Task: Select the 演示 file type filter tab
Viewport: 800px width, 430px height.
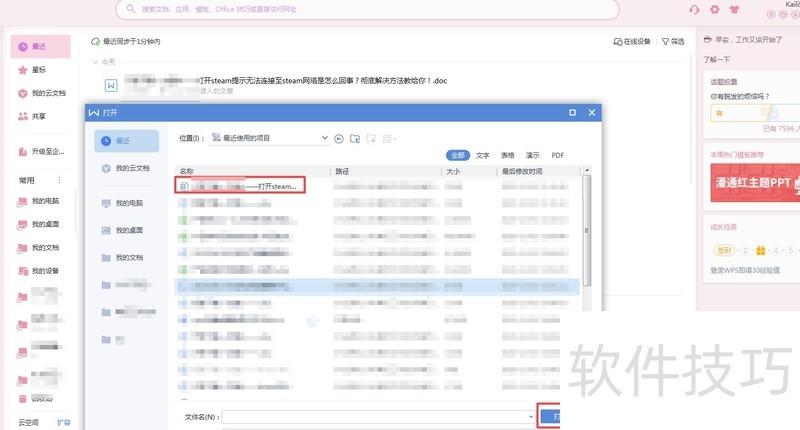Action: pyautogui.click(x=533, y=156)
